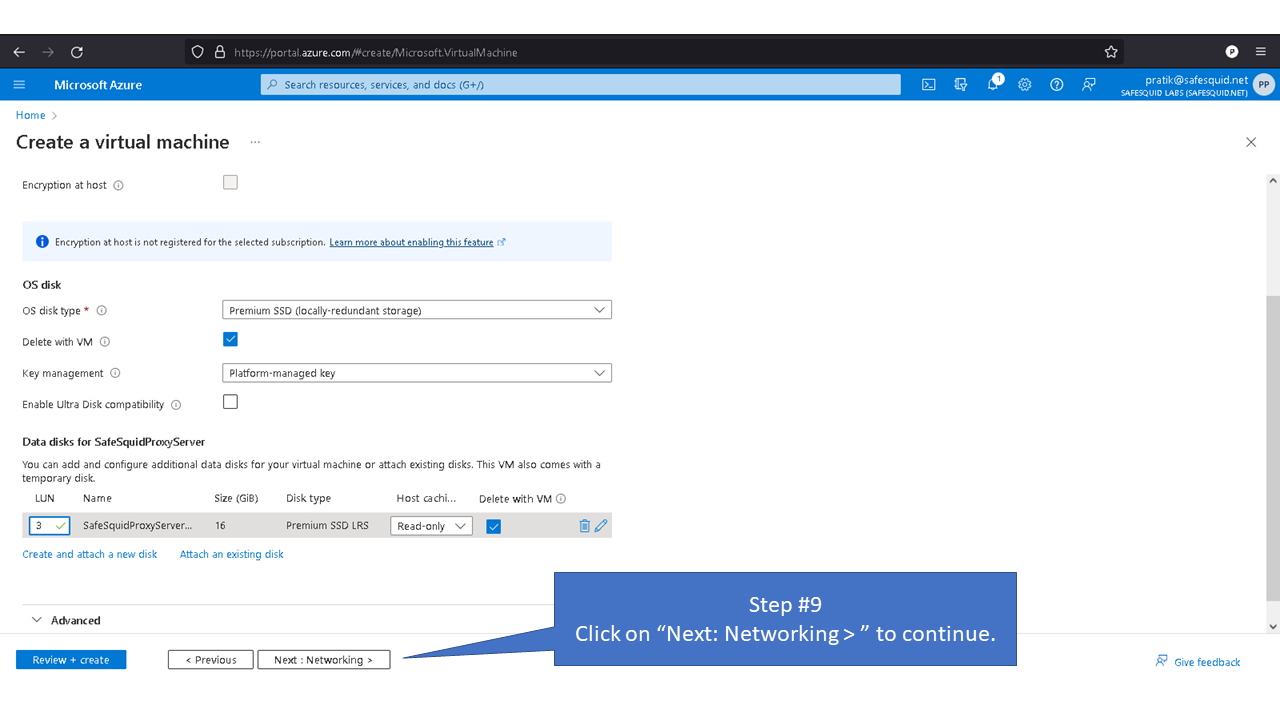Click the shield tracking protection icon
Image resolution: width=1280 pixels, height=720 pixels.
[x=197, y=52]
